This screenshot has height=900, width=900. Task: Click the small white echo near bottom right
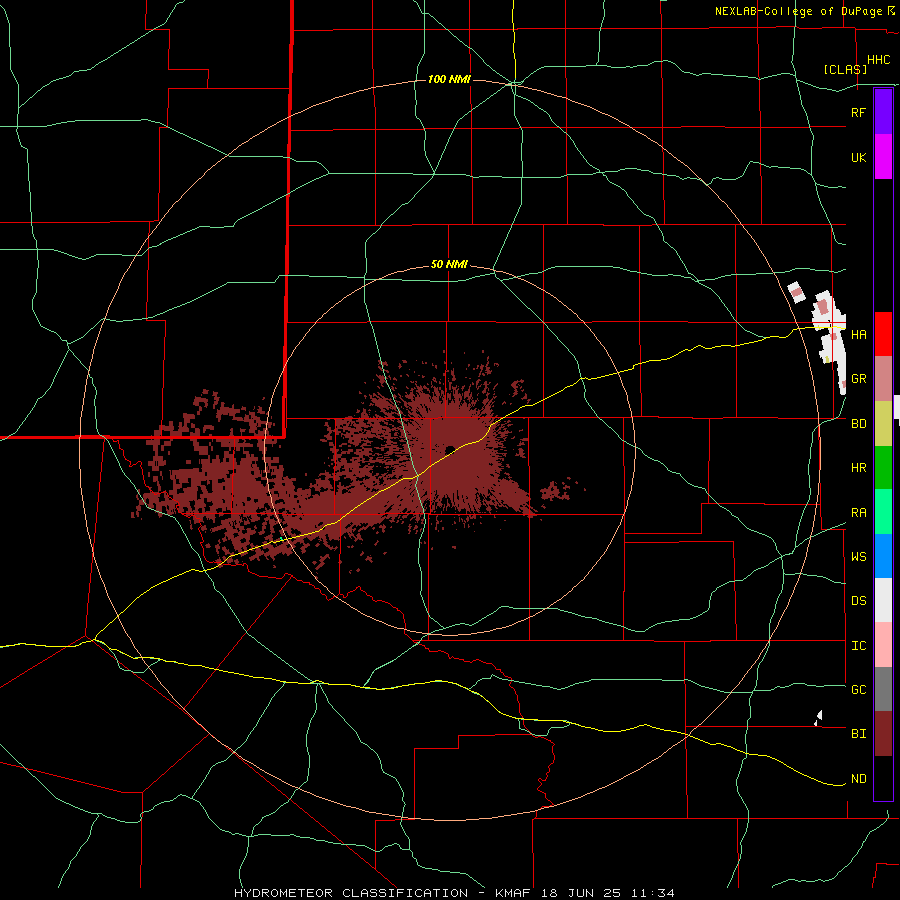[x=818, y=717]
